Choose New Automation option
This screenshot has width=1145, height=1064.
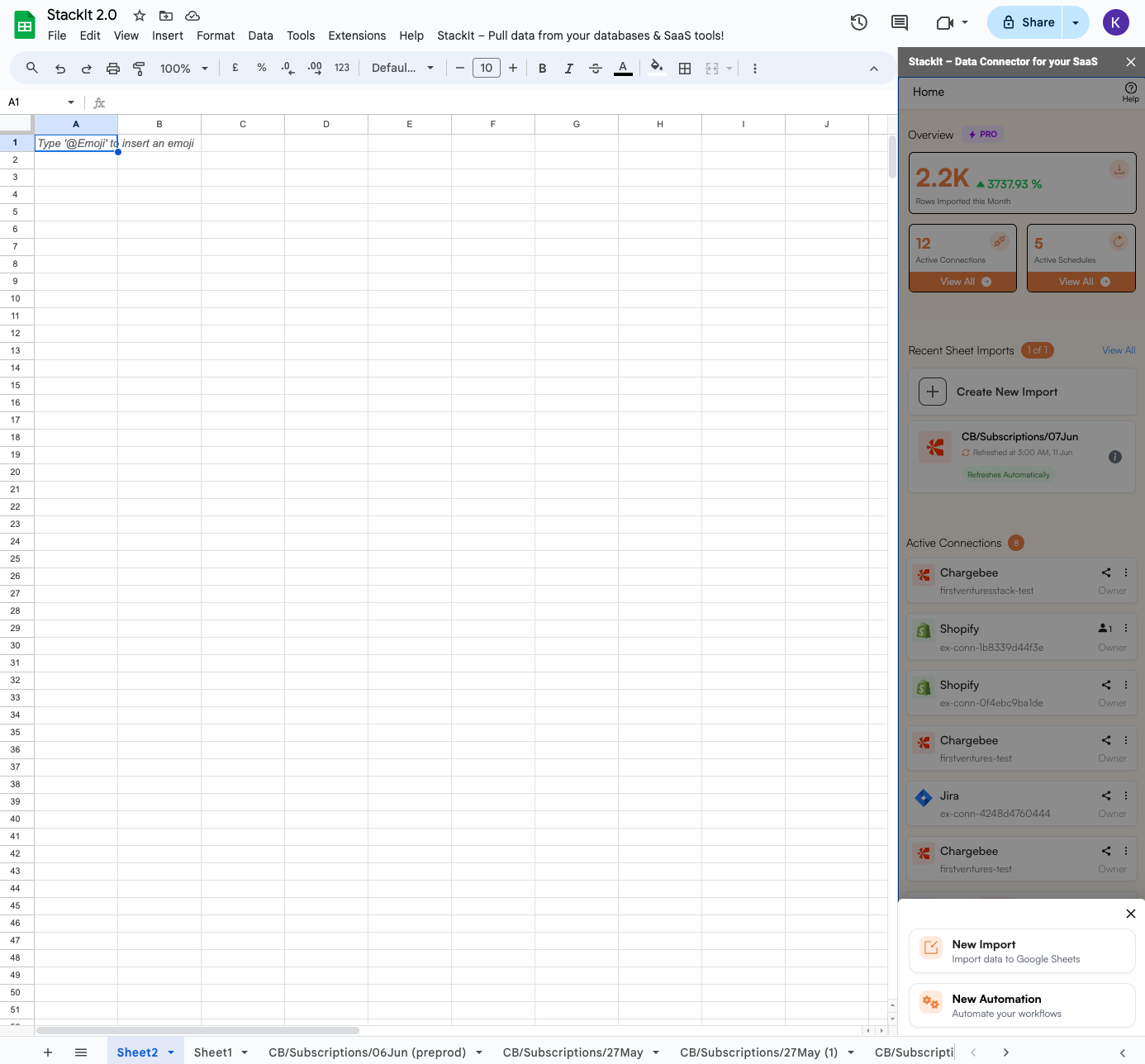point(1023,1005)
